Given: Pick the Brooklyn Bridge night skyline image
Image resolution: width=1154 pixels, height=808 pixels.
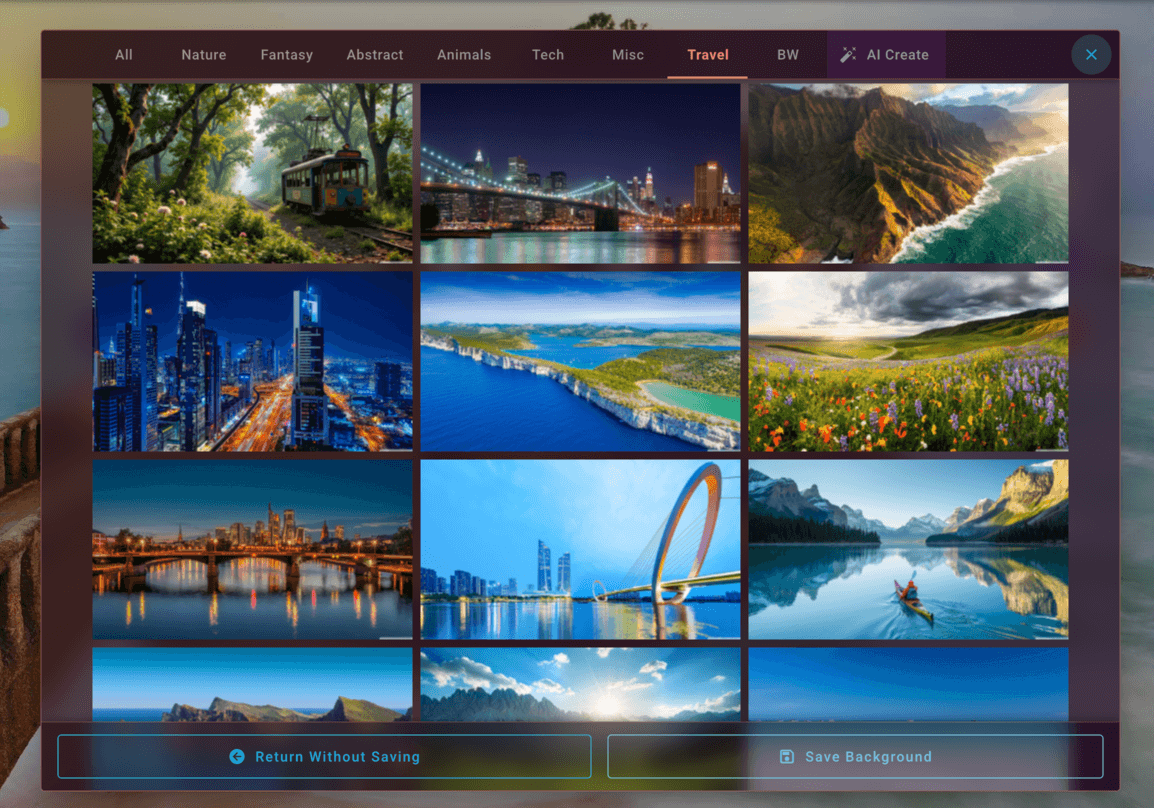Looking at the screenshot, I should click(580, 173).
